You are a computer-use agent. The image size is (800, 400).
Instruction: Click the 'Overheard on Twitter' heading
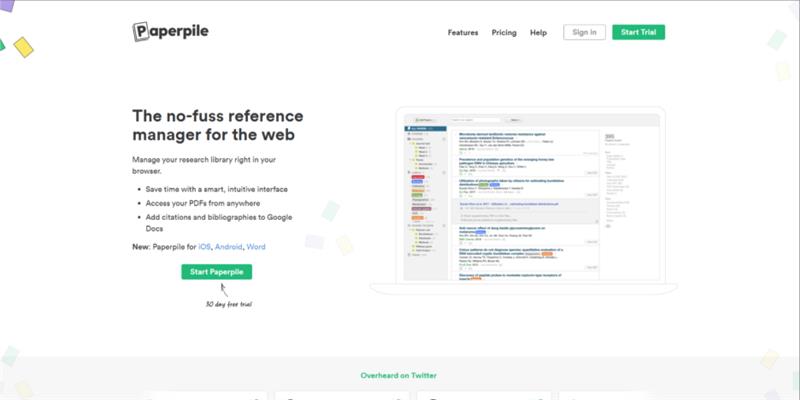point(399,376)
